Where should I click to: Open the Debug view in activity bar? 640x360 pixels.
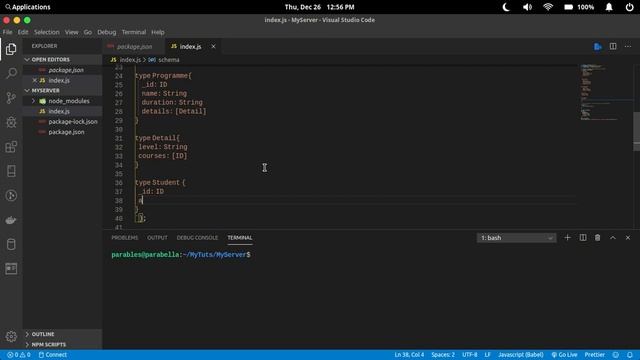[11, 122]
